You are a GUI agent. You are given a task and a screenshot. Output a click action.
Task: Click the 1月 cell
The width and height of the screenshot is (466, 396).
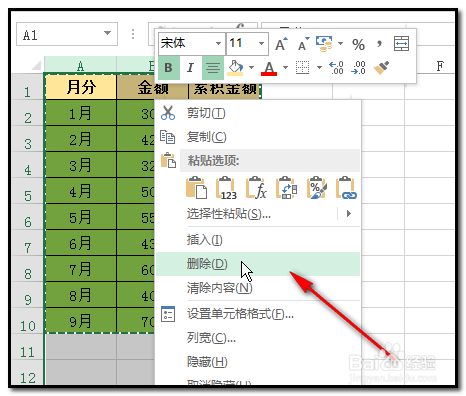81,113
